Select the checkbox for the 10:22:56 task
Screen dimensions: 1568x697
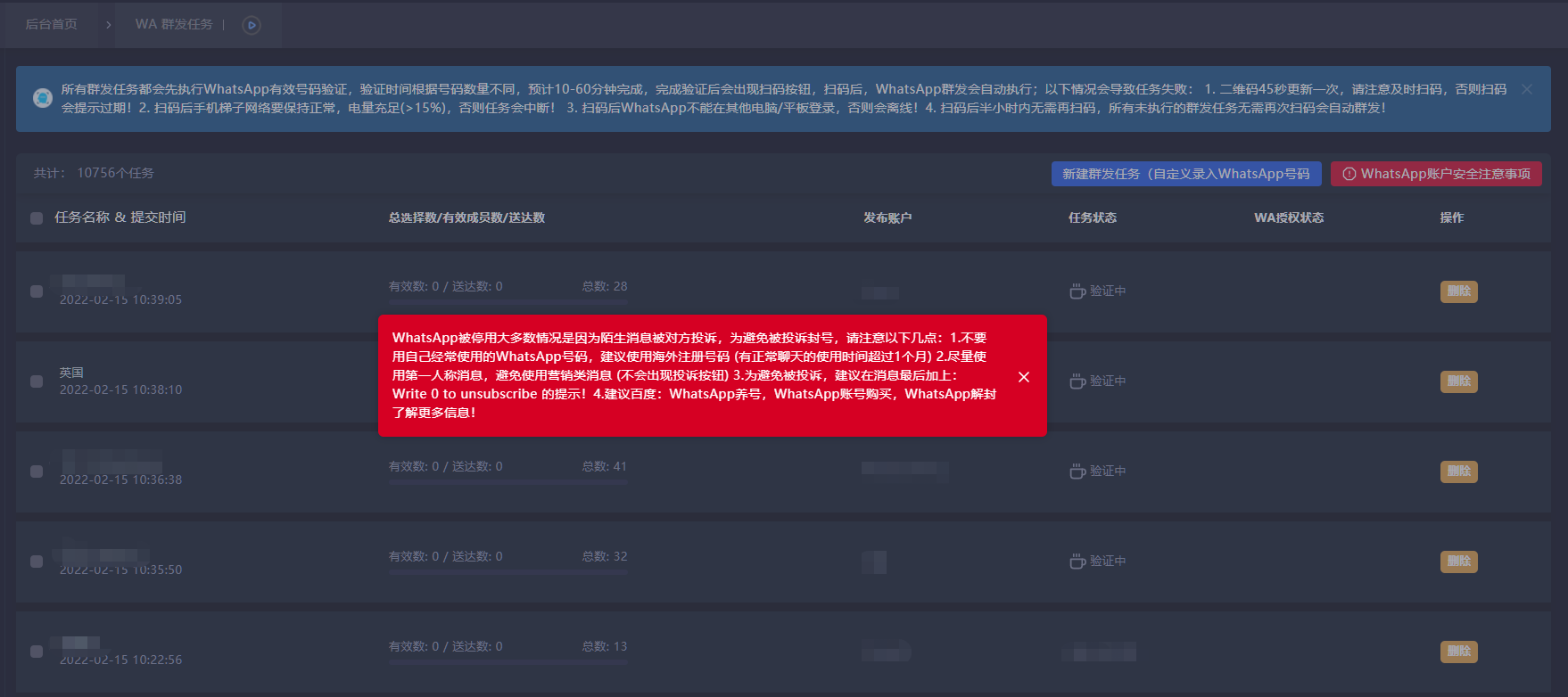(37, 652)
